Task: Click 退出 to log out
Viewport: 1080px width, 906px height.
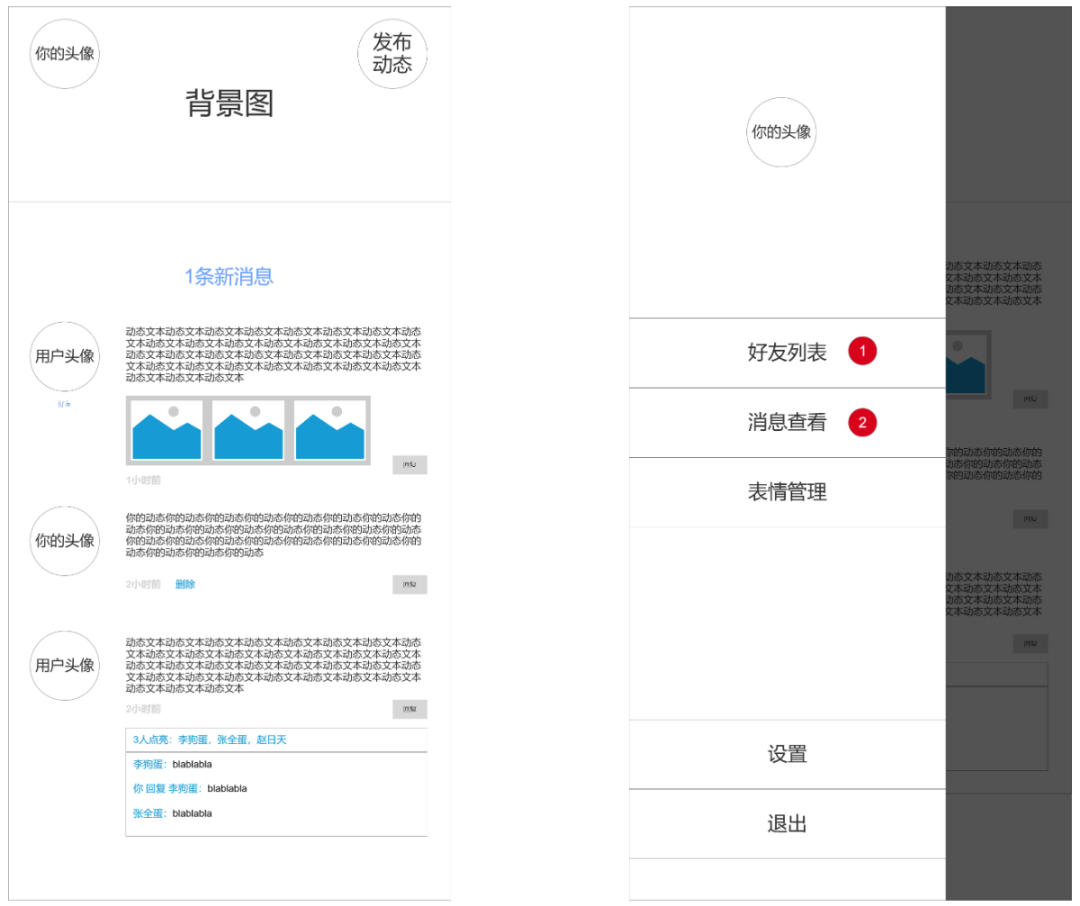Action: (x=789, y=824)
